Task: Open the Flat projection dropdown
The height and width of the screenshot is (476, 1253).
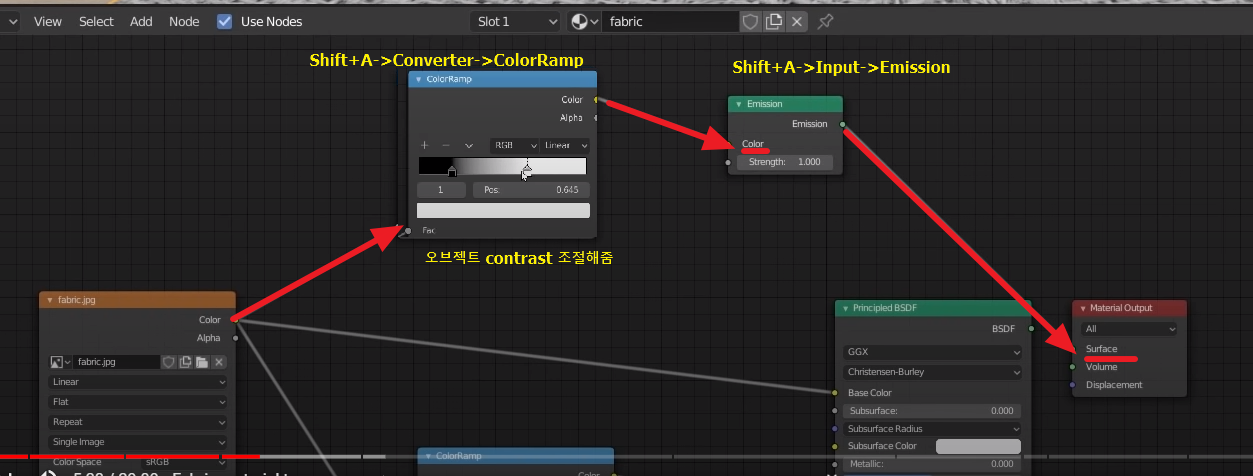Action: pos(137,402)
